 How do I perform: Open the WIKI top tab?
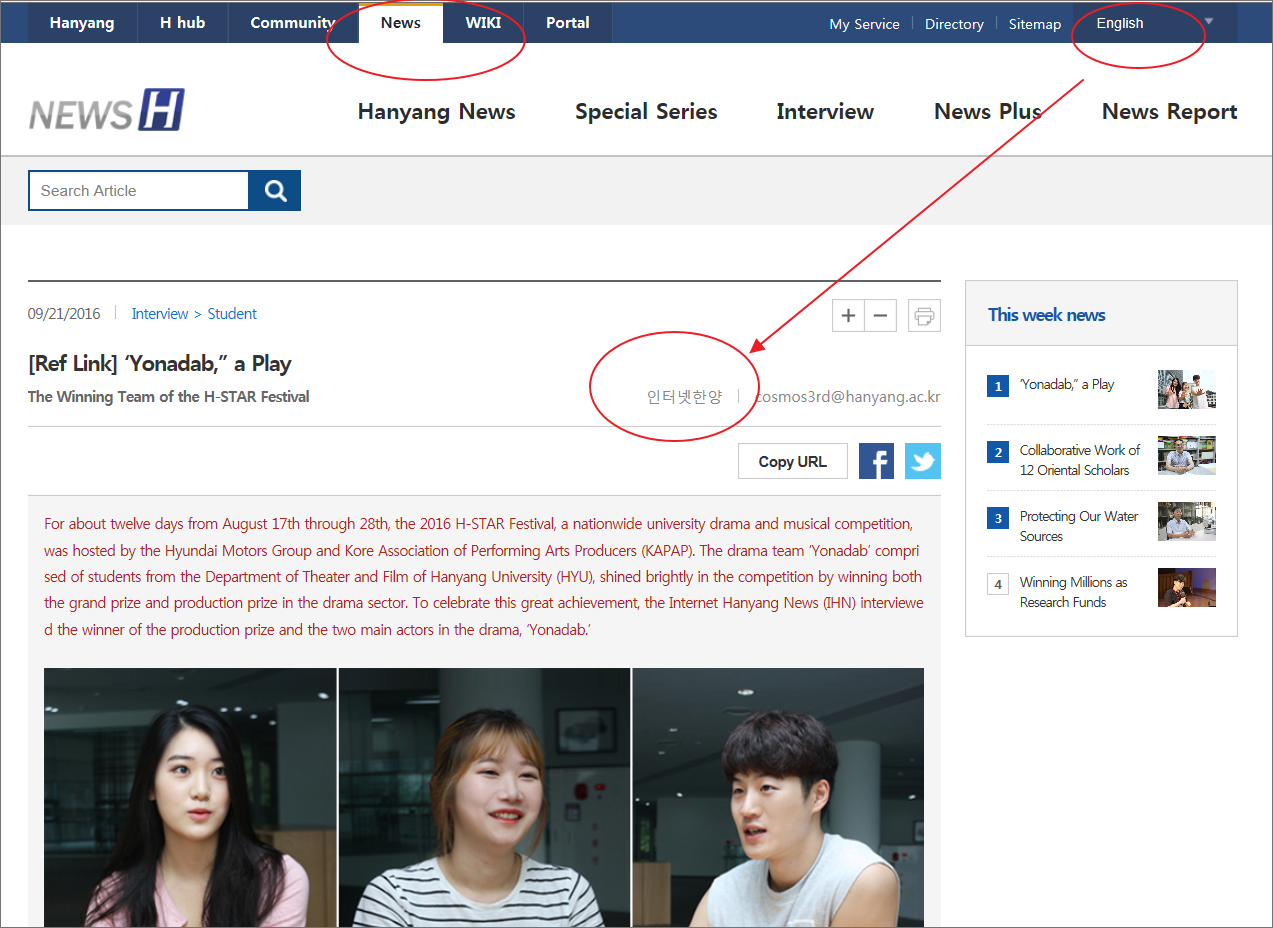483,23
